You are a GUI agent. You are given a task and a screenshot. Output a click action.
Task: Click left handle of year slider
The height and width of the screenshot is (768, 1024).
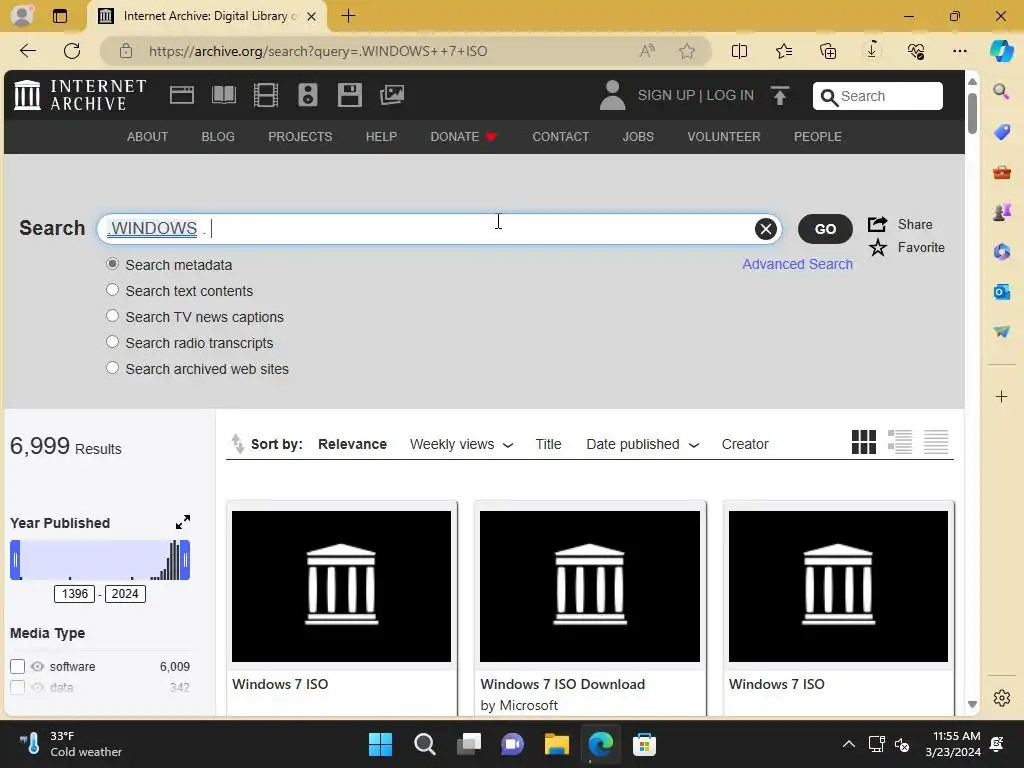pyautogui.click(x=15, y=560)
